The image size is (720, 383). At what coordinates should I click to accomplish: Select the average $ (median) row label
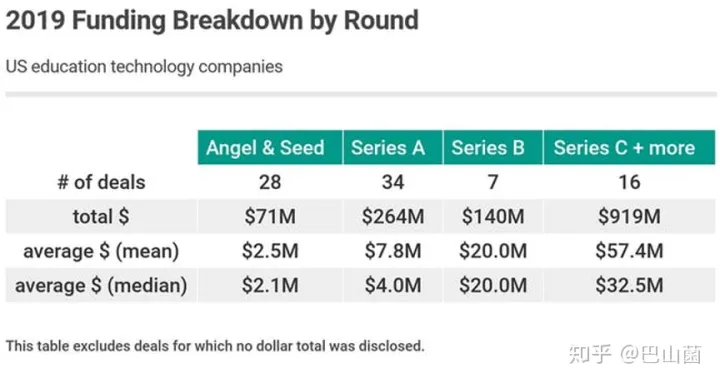point(101,285)
